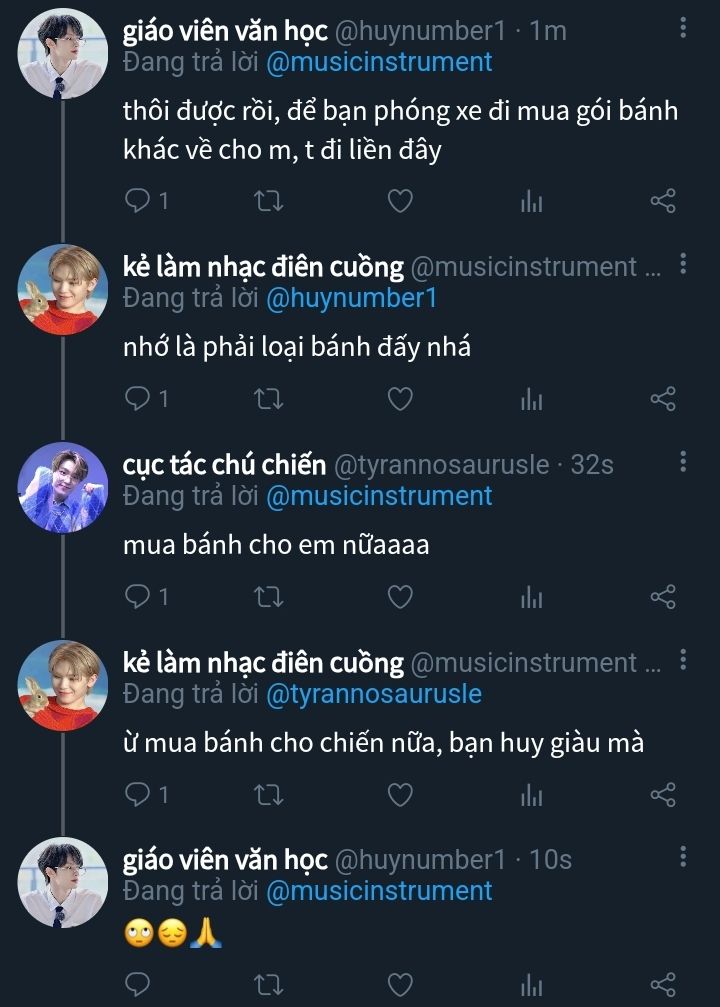
Task: Retweet the "thôi được rồi" tweet
Action: pyautogui.click(x=269, y=201)
